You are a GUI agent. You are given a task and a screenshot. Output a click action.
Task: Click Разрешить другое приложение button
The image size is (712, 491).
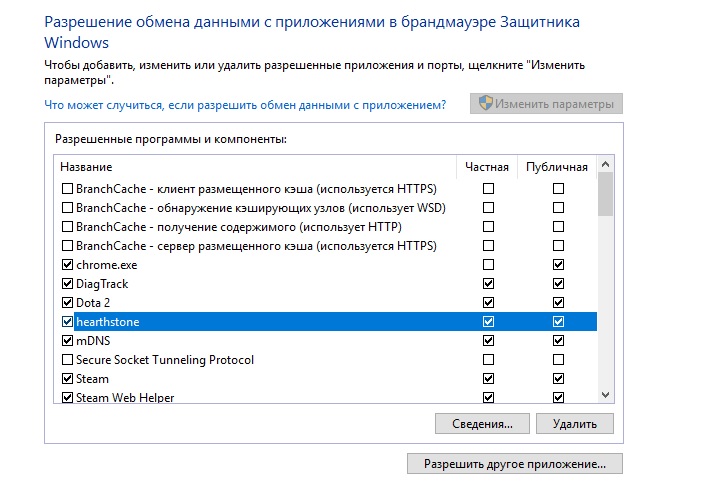pos(515,464)
